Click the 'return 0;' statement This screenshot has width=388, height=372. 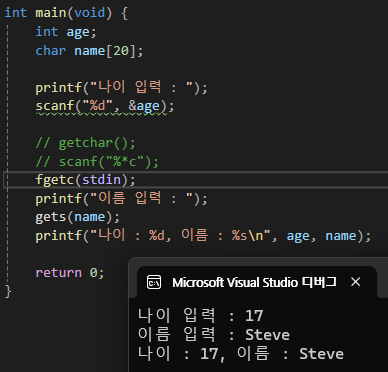coord(70,273)
